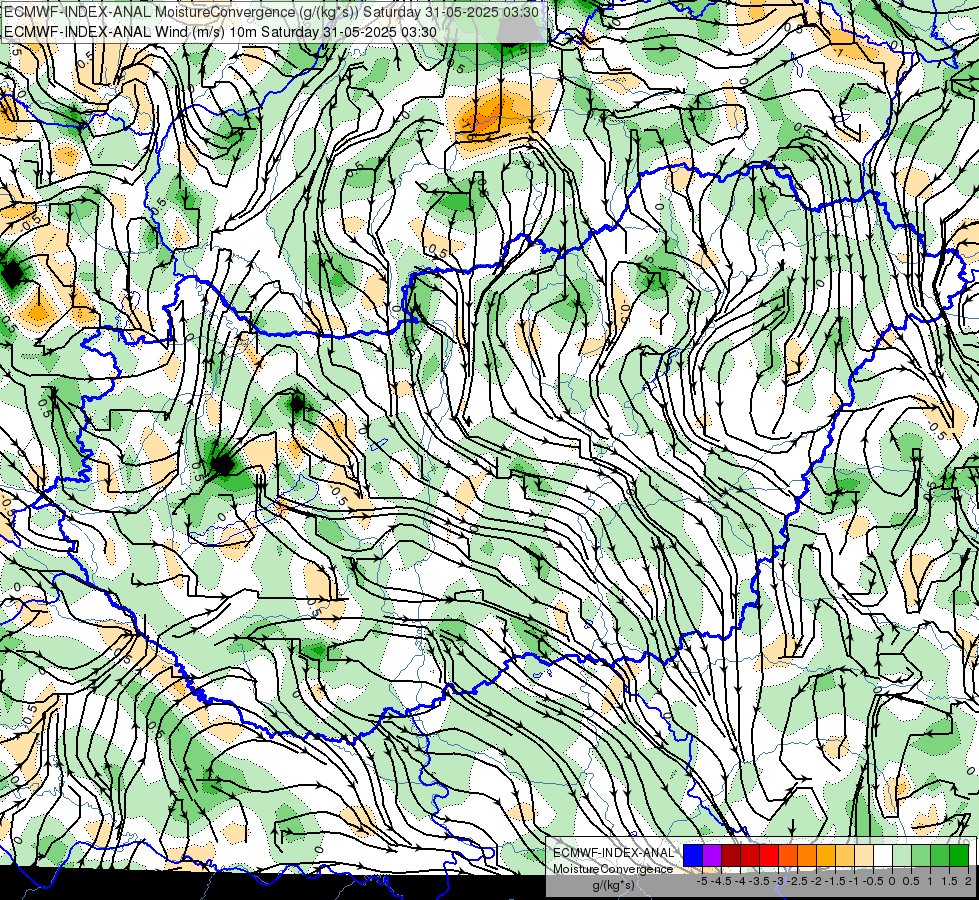Image resolution: width=979 pixels, height=900 pixels.
Task: Click the white legend swatch near zero
Action: (883, 855)
